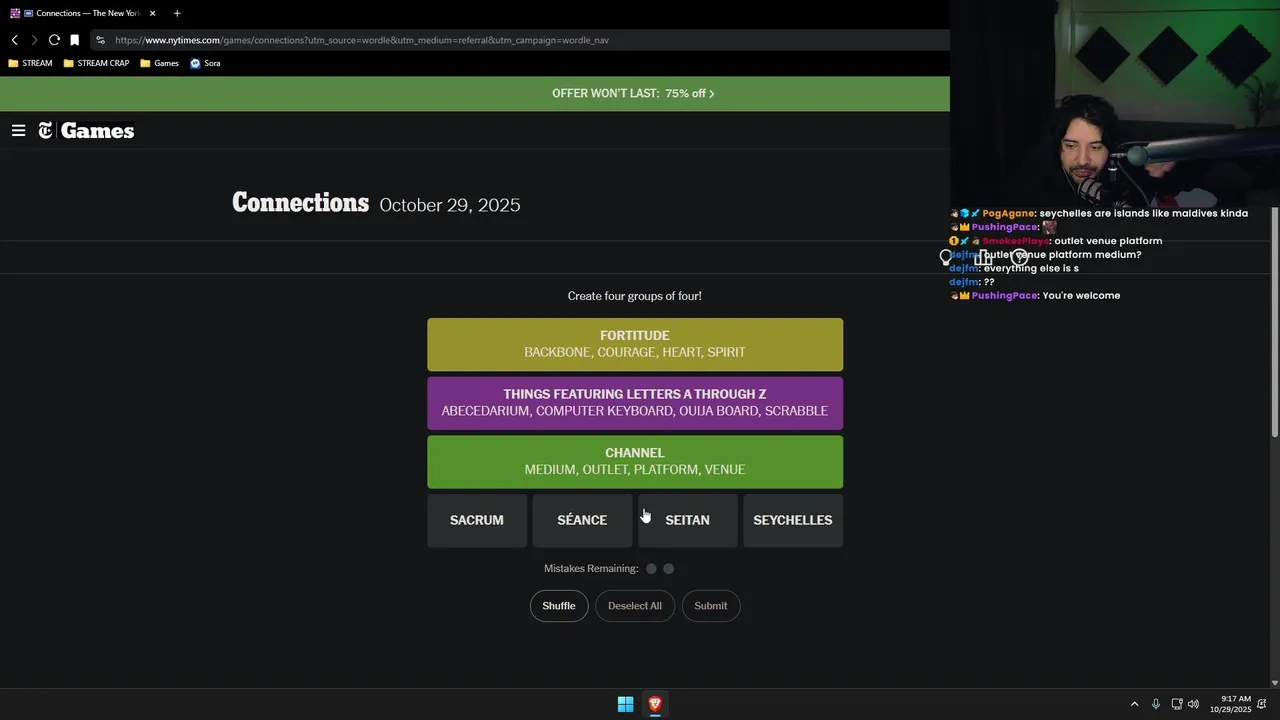This screenshot has width=1280, height=720.
Task: Reload the Connections page
Action: pyautogui.click(x=54, y=40)
